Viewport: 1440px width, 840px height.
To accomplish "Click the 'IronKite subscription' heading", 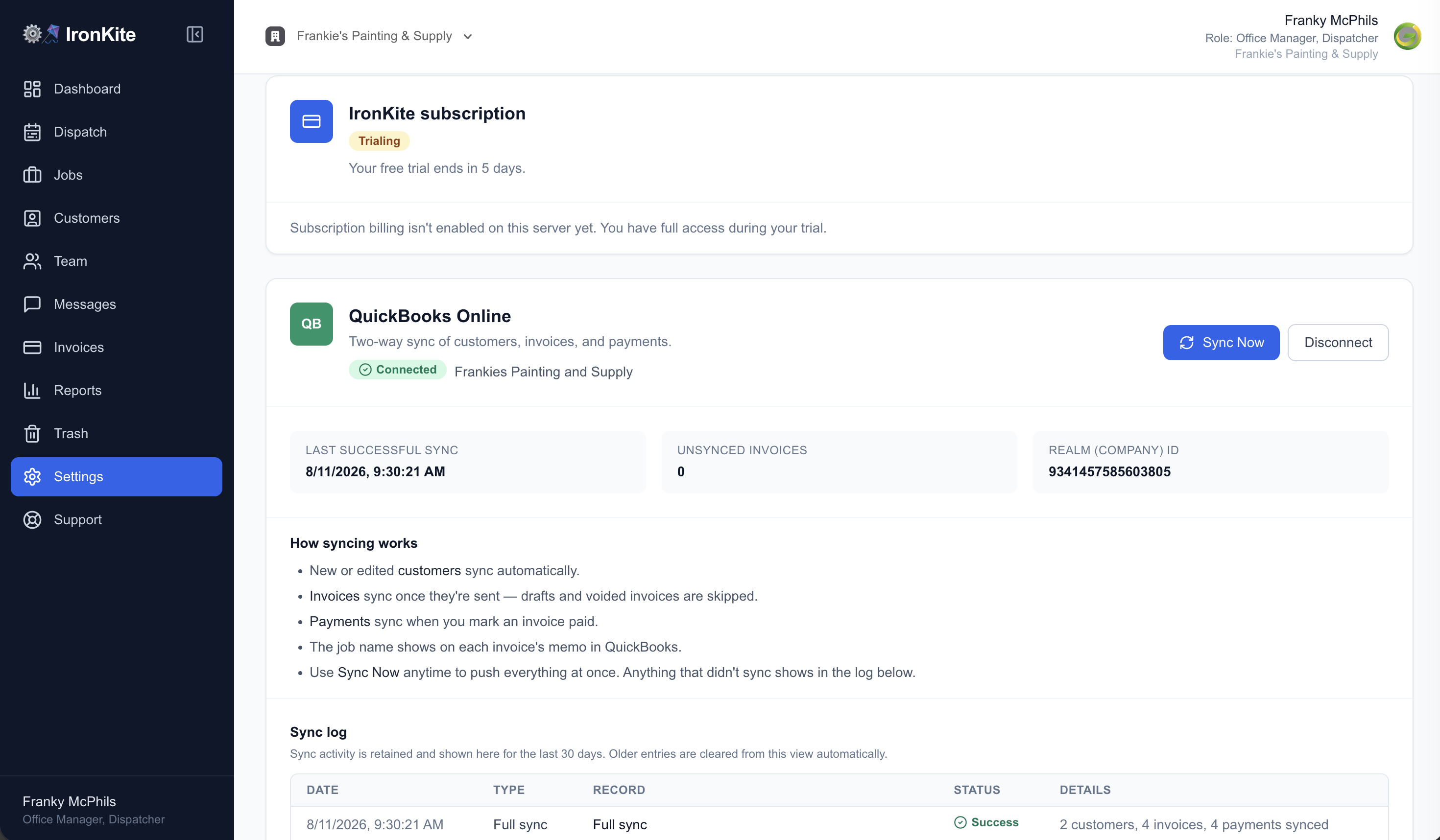I will point(437,114).
